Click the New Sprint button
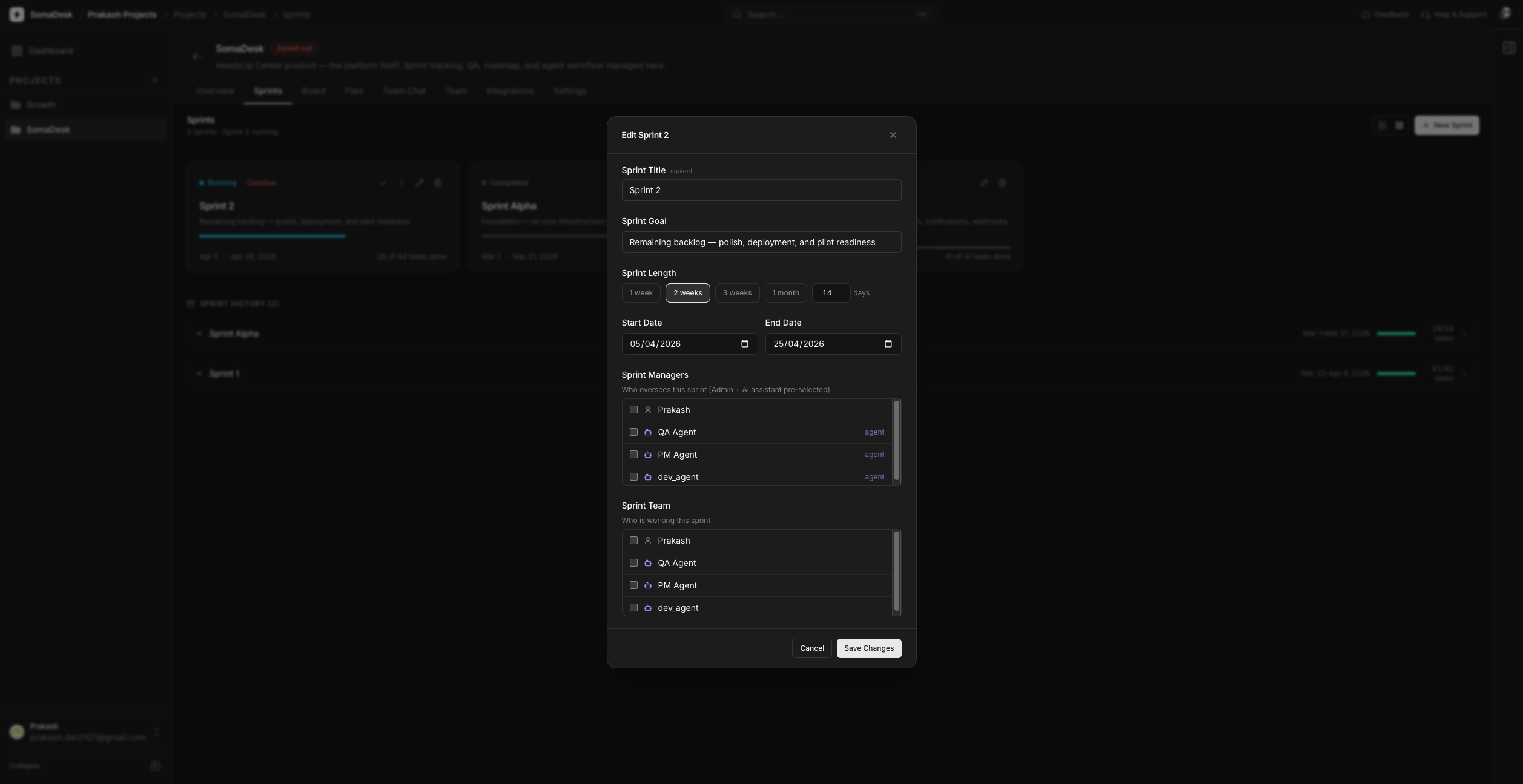Viewport: 1523px width, 784px height. coord(1446,125)
